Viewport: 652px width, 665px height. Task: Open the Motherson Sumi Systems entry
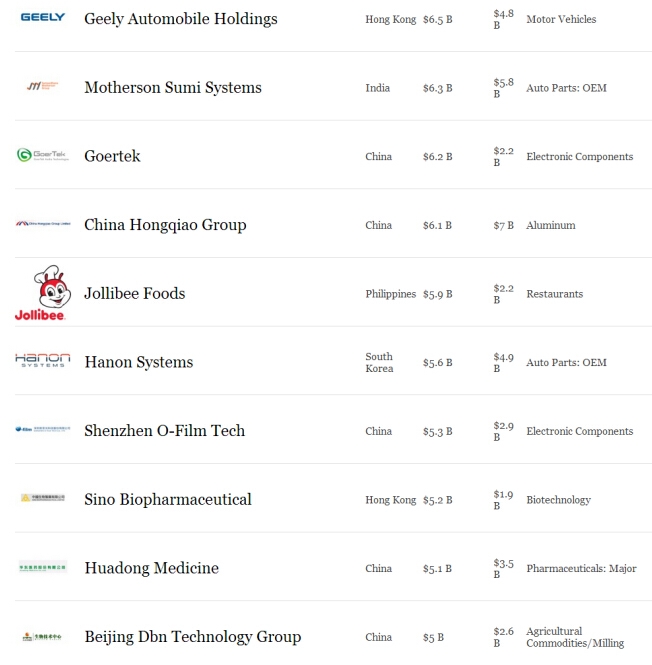(172, 88)
